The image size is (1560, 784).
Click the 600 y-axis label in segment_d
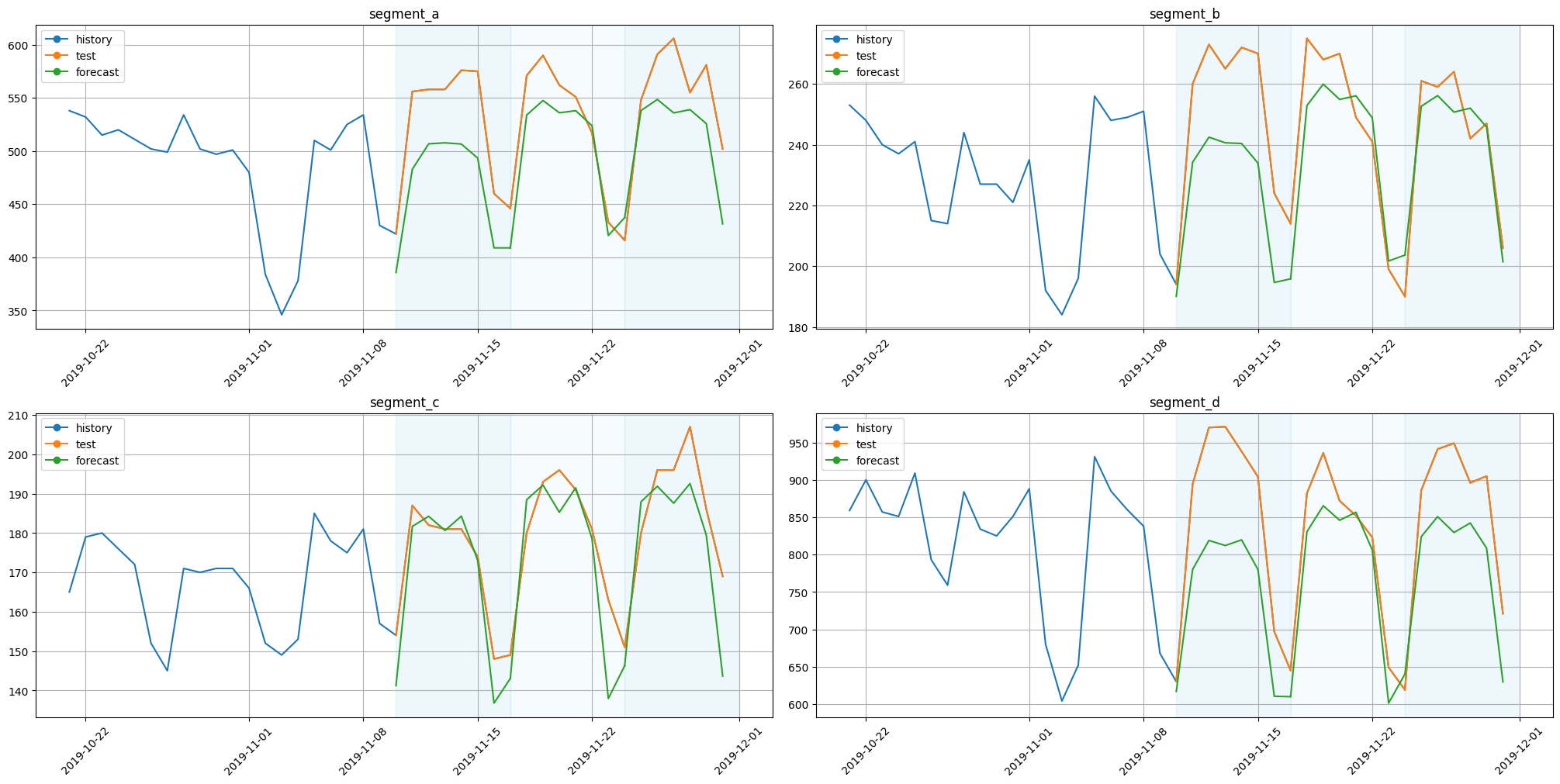point(800,705)
